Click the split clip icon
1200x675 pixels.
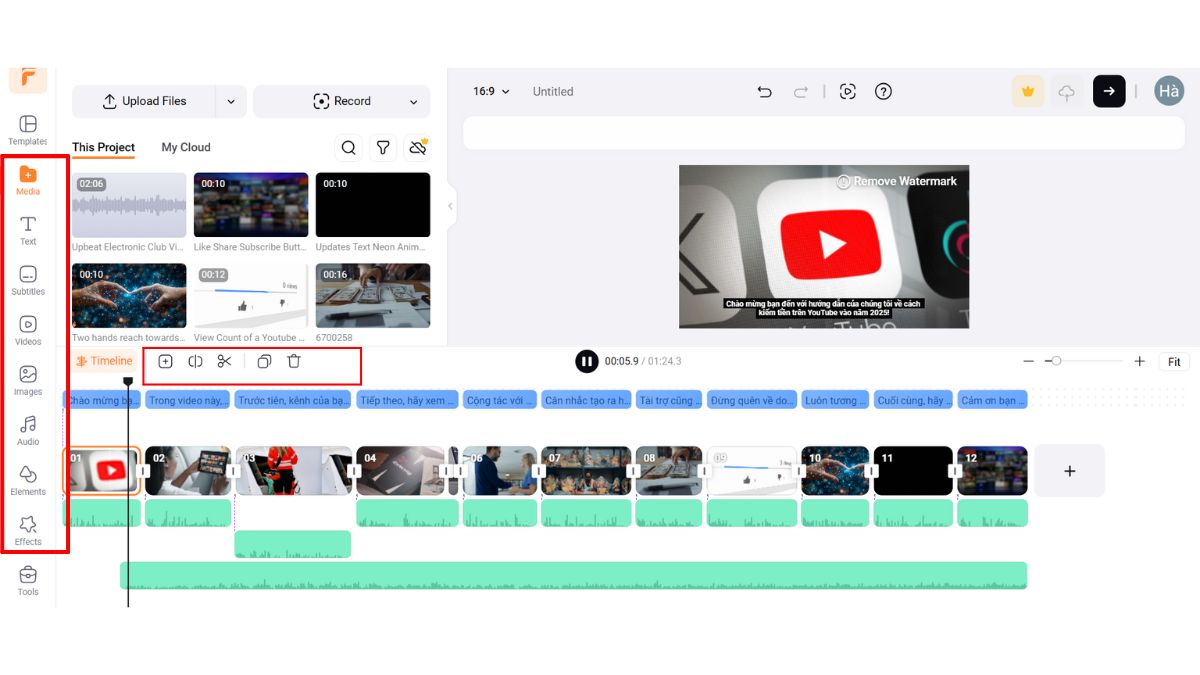pyautogui.click(x=195, y=362)
